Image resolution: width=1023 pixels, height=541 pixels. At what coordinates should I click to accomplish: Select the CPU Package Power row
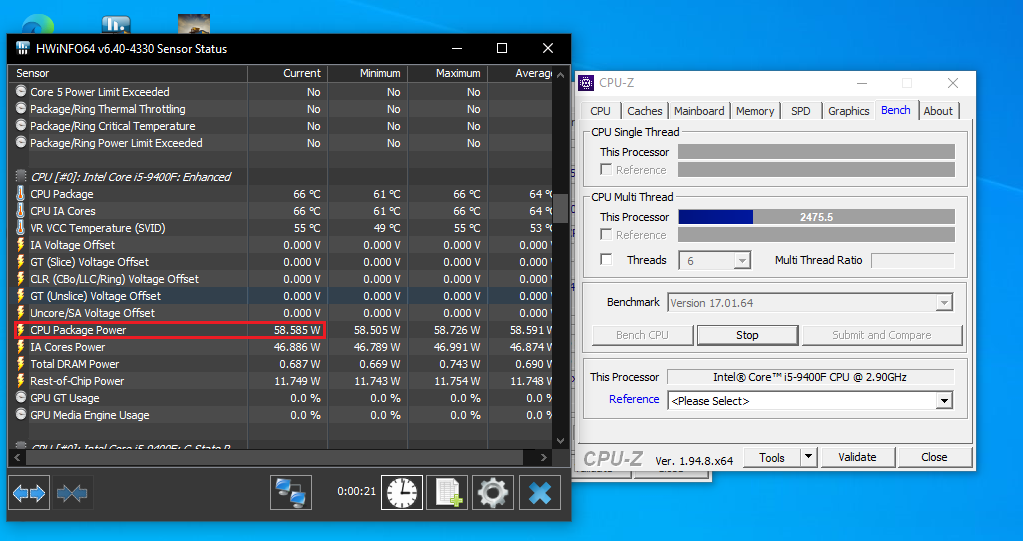click(281, 330)
